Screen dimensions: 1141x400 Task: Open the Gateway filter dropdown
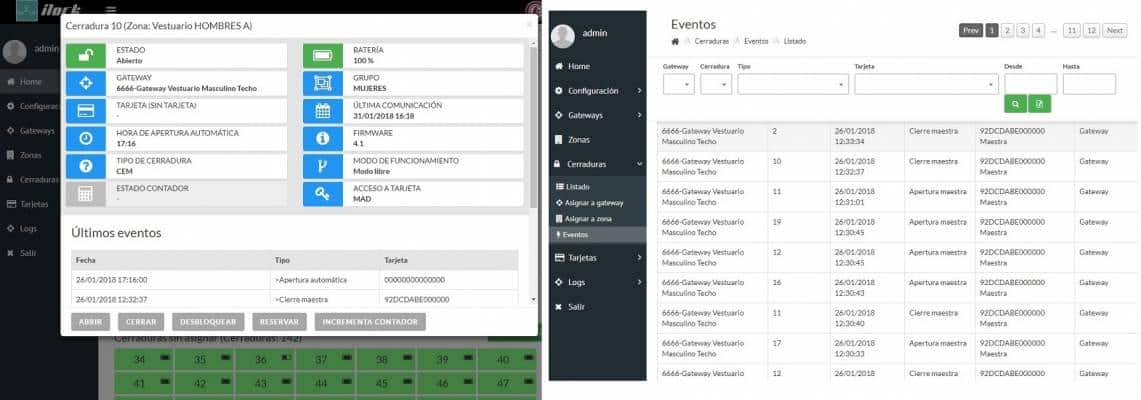click(x=677, y=84)
